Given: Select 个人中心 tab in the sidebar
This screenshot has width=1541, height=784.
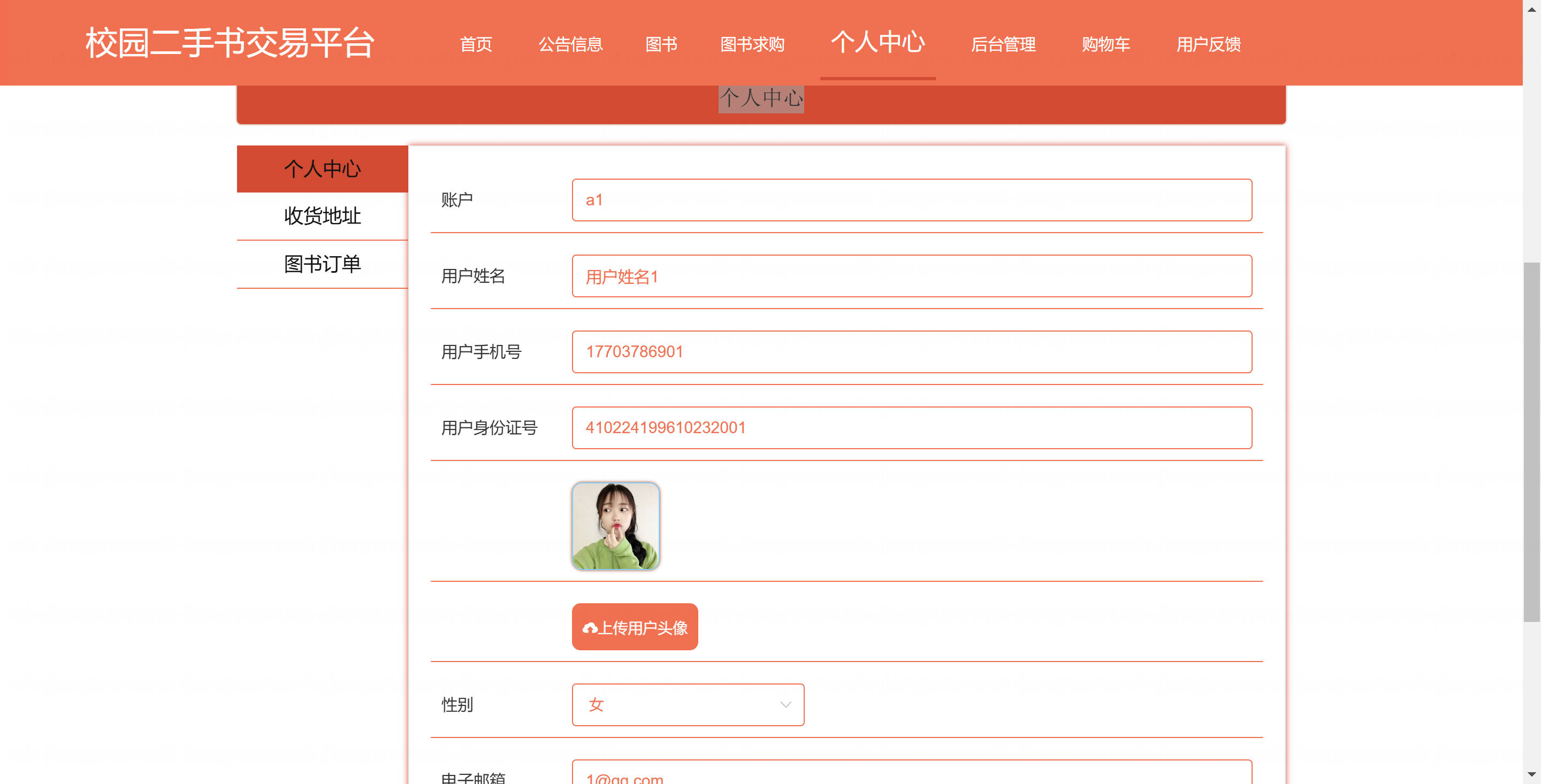Looking at the screenshot, I should tap(323, 168).
